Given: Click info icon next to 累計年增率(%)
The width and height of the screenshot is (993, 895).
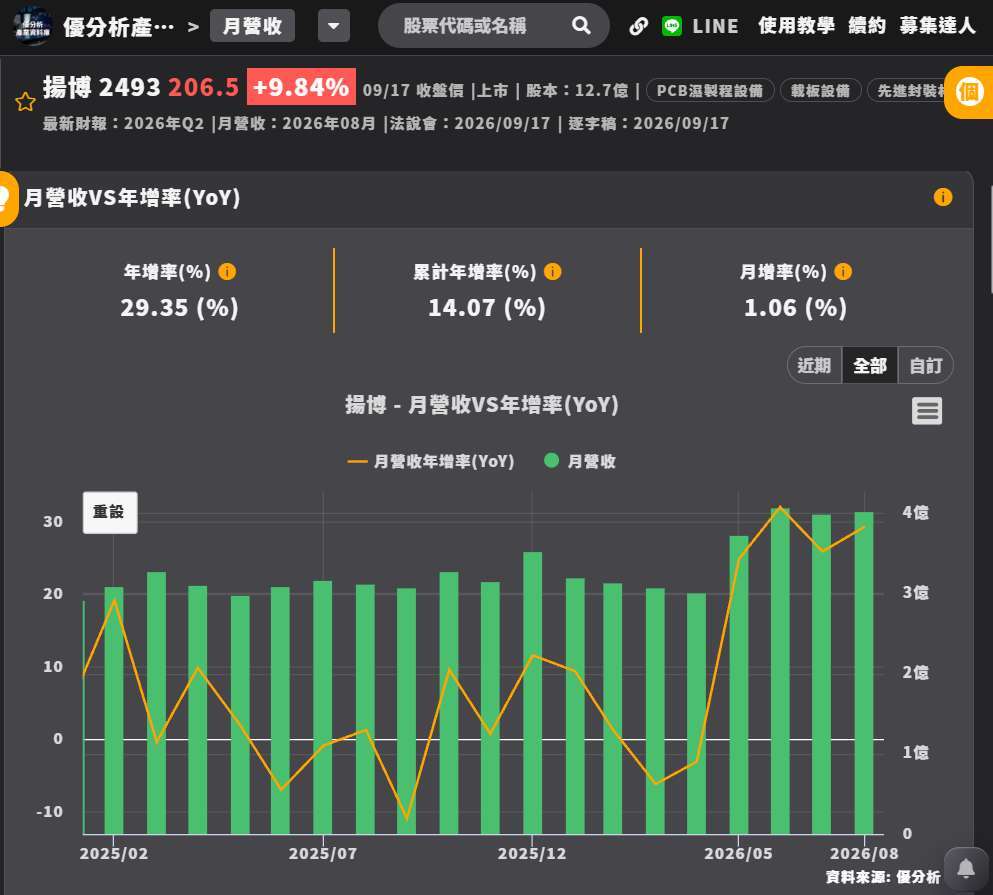Looking at the screenshot, I should (552, 272).
